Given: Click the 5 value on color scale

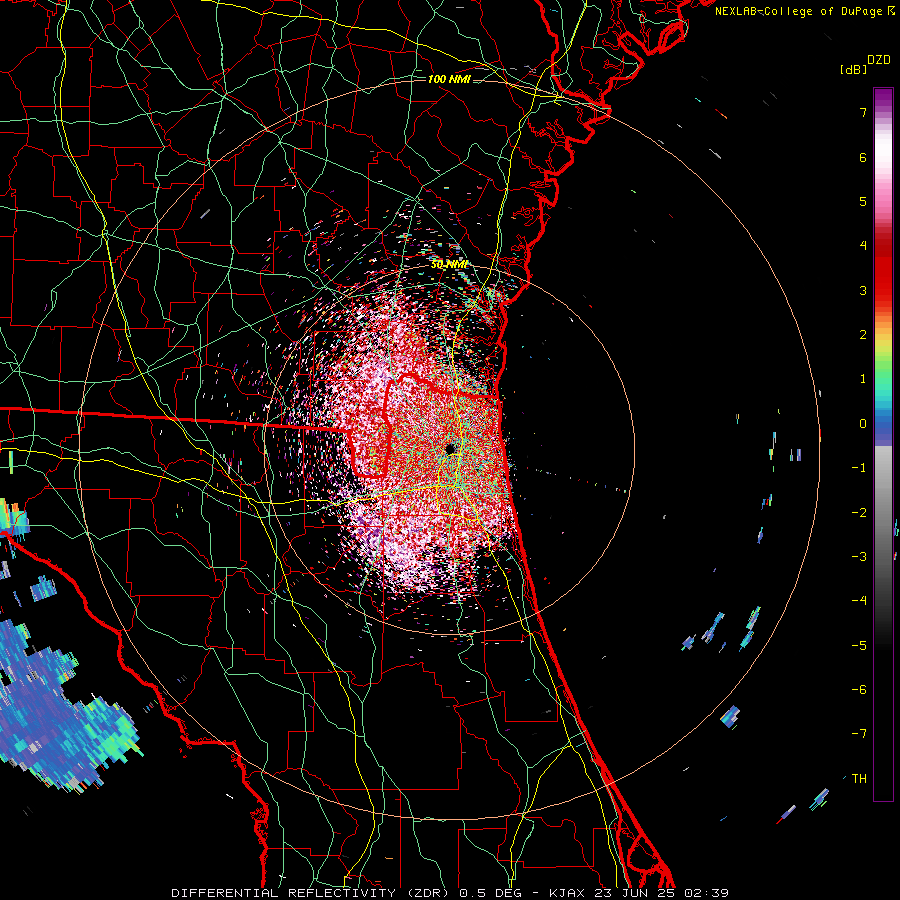Looking at the screenshot, I should coord(863,201).
